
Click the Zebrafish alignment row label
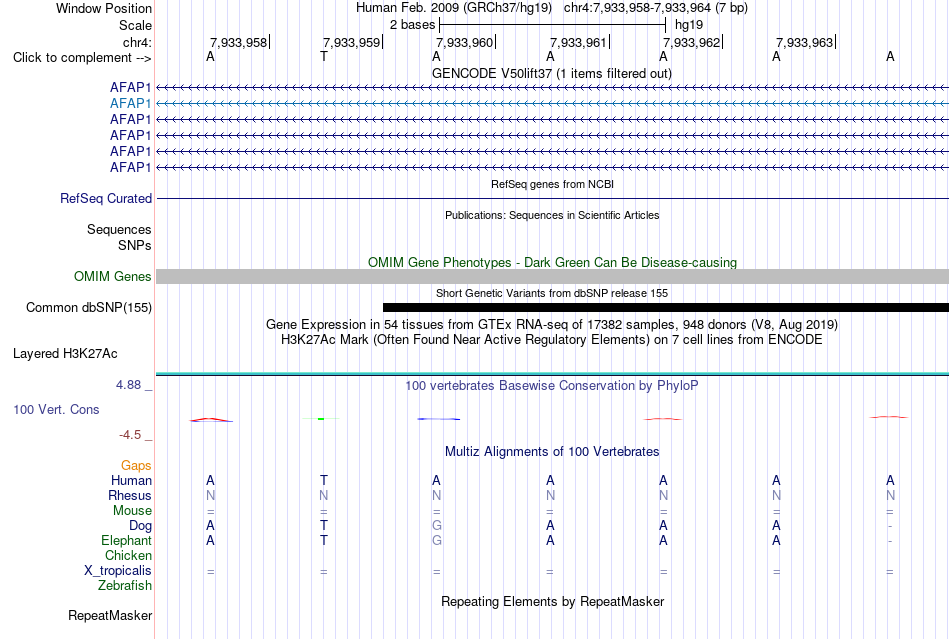(x=125, y=586)
